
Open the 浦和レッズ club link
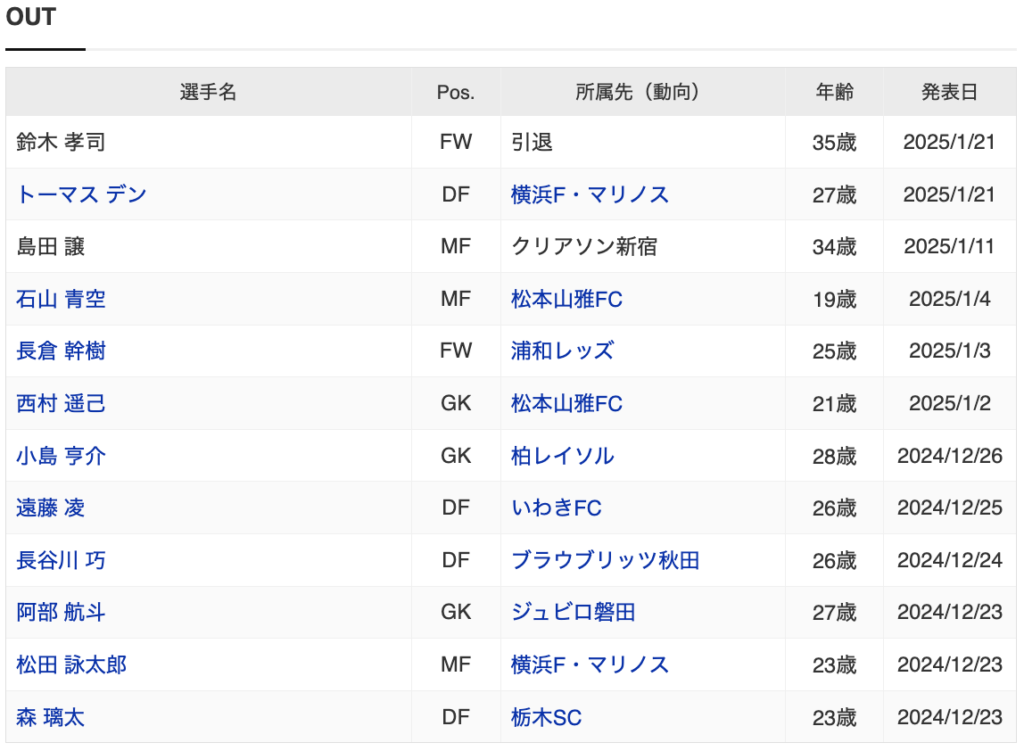[x=562, y=351]
